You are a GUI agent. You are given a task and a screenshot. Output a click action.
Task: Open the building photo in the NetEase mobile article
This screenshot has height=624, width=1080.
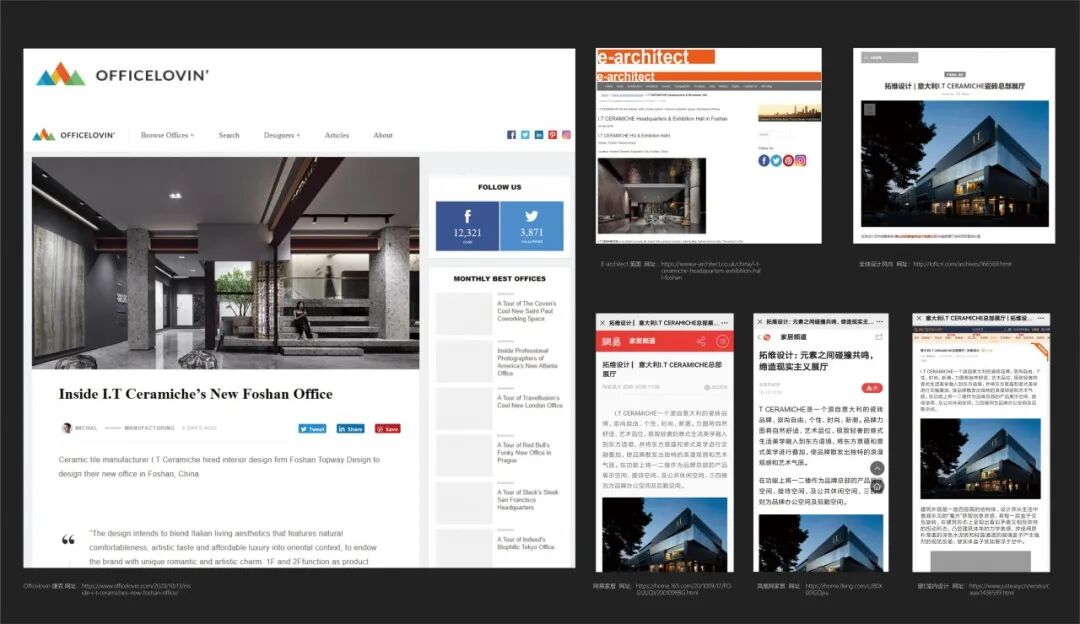[665, 534]
